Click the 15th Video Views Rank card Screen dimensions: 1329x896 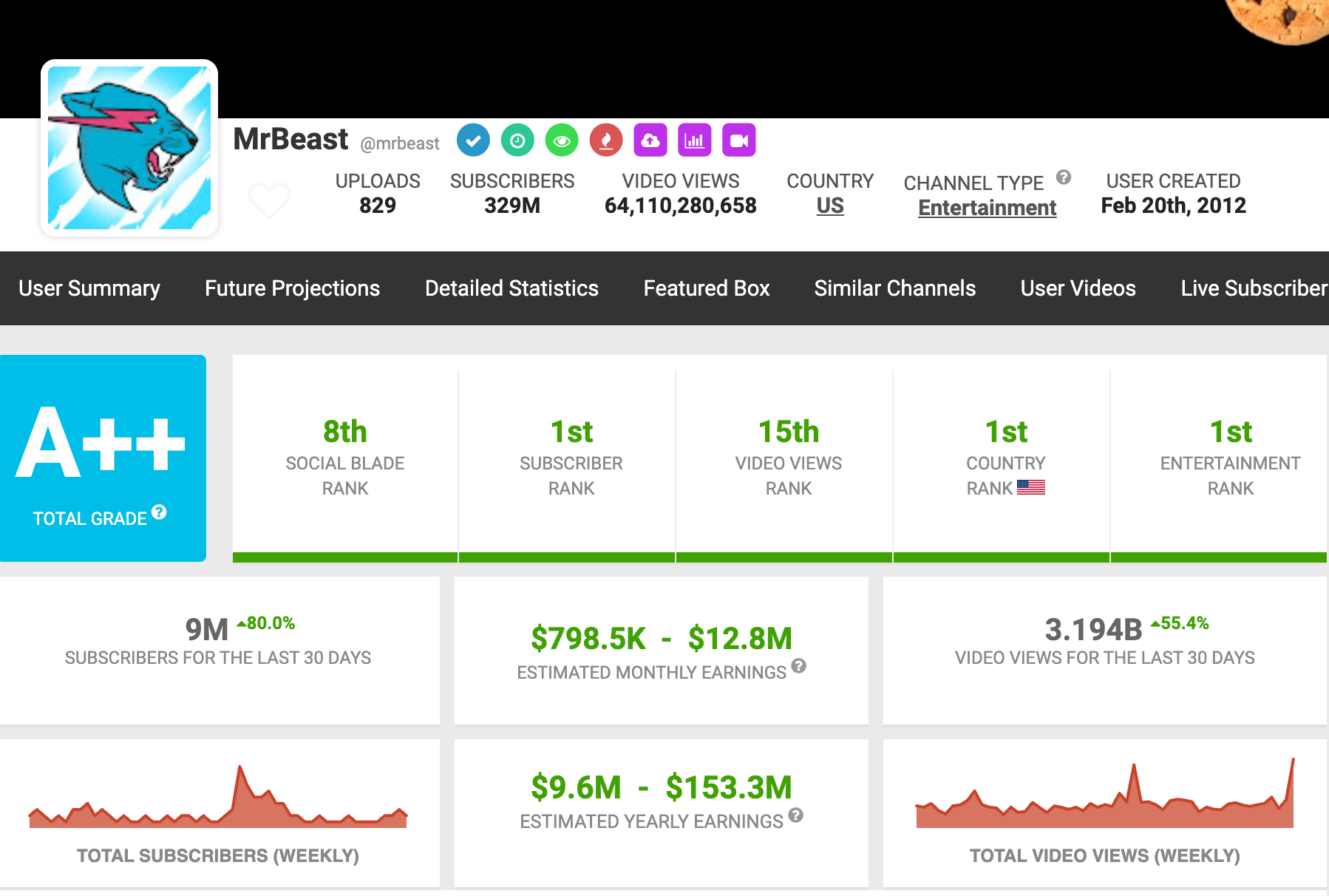click(784, 458)
